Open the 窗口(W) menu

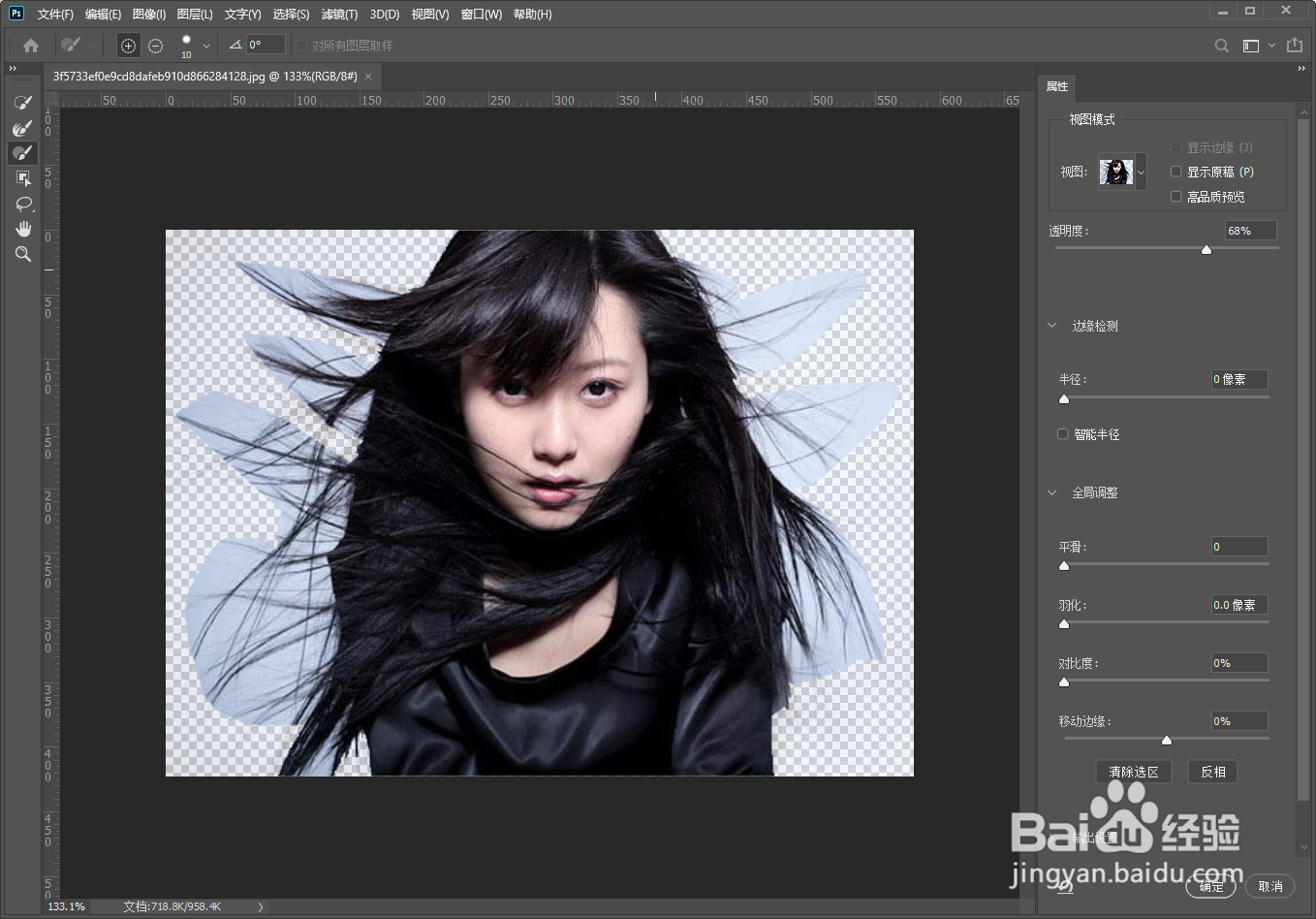click(482, 14)
